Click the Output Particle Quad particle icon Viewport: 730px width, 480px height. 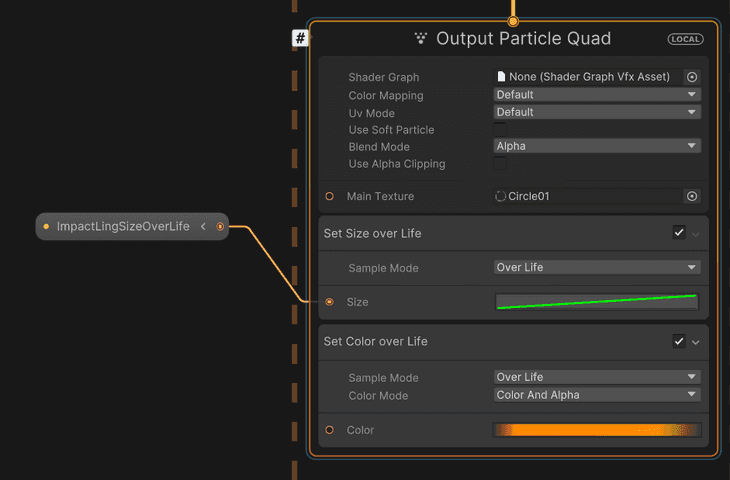(421, 38)
